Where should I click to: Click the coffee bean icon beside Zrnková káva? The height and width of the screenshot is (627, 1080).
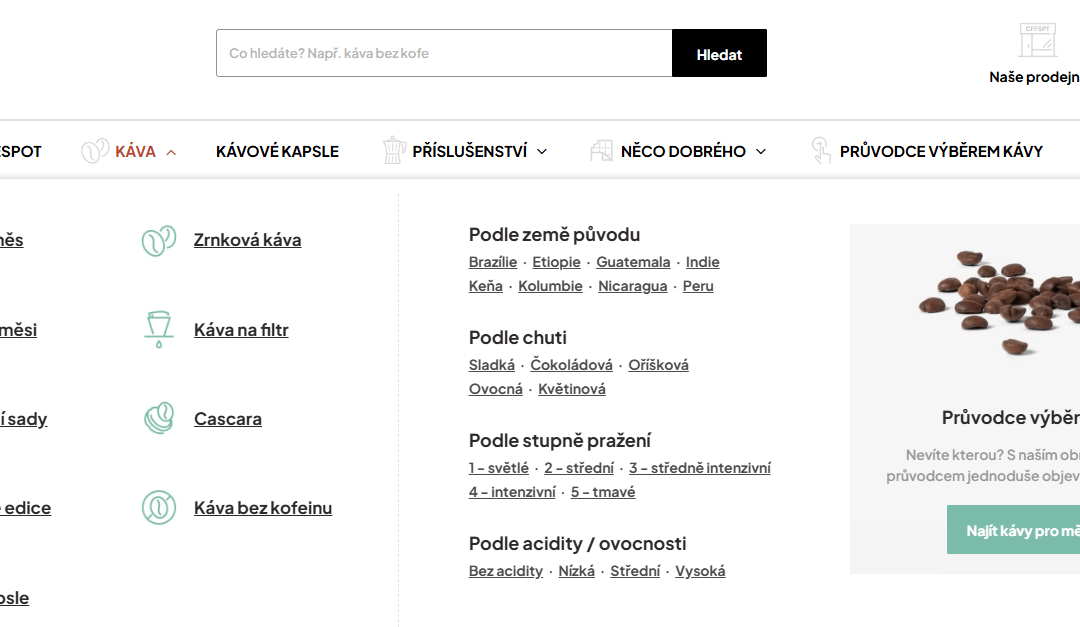pos(159,240)
